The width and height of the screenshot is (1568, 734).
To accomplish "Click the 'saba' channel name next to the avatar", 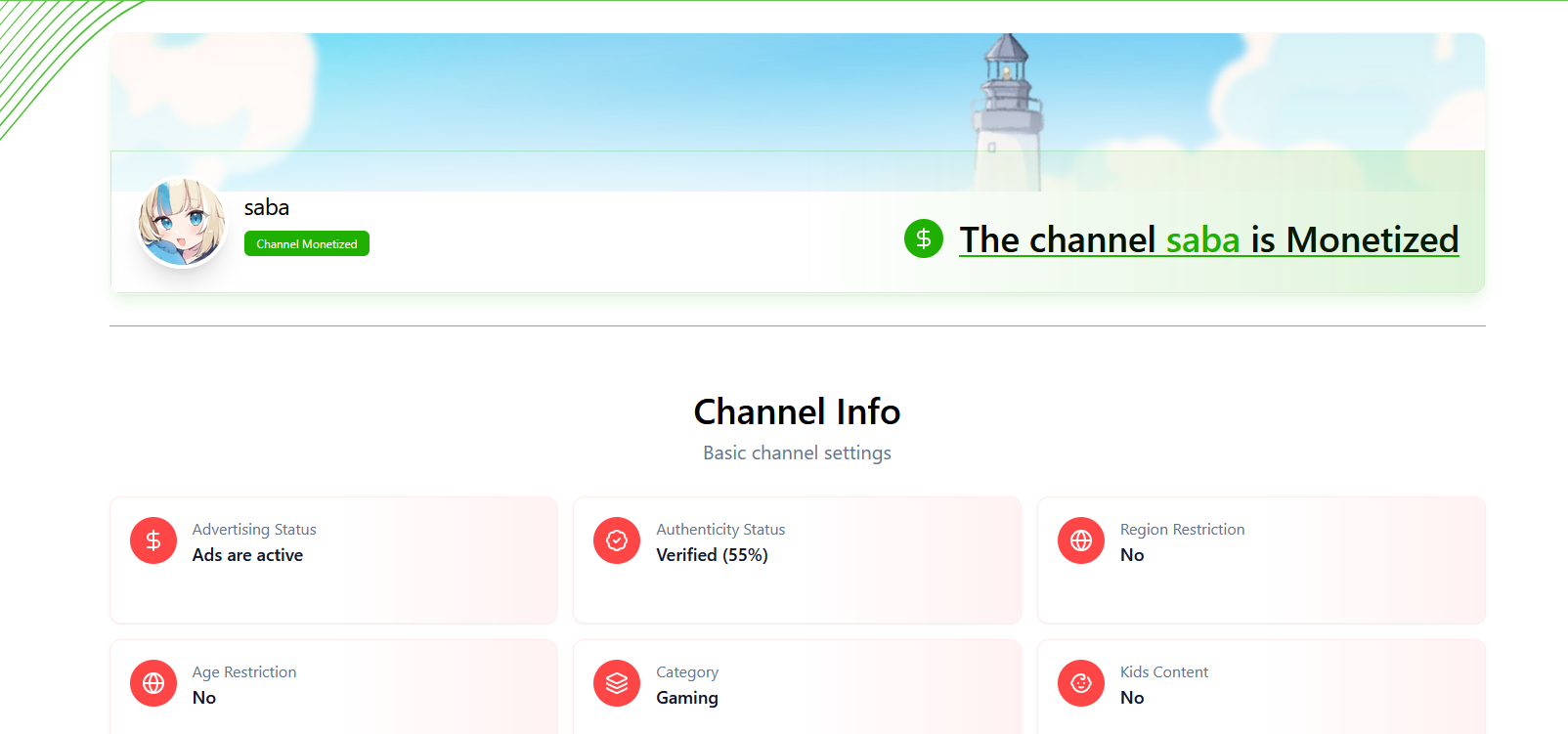I will [267, 207].
